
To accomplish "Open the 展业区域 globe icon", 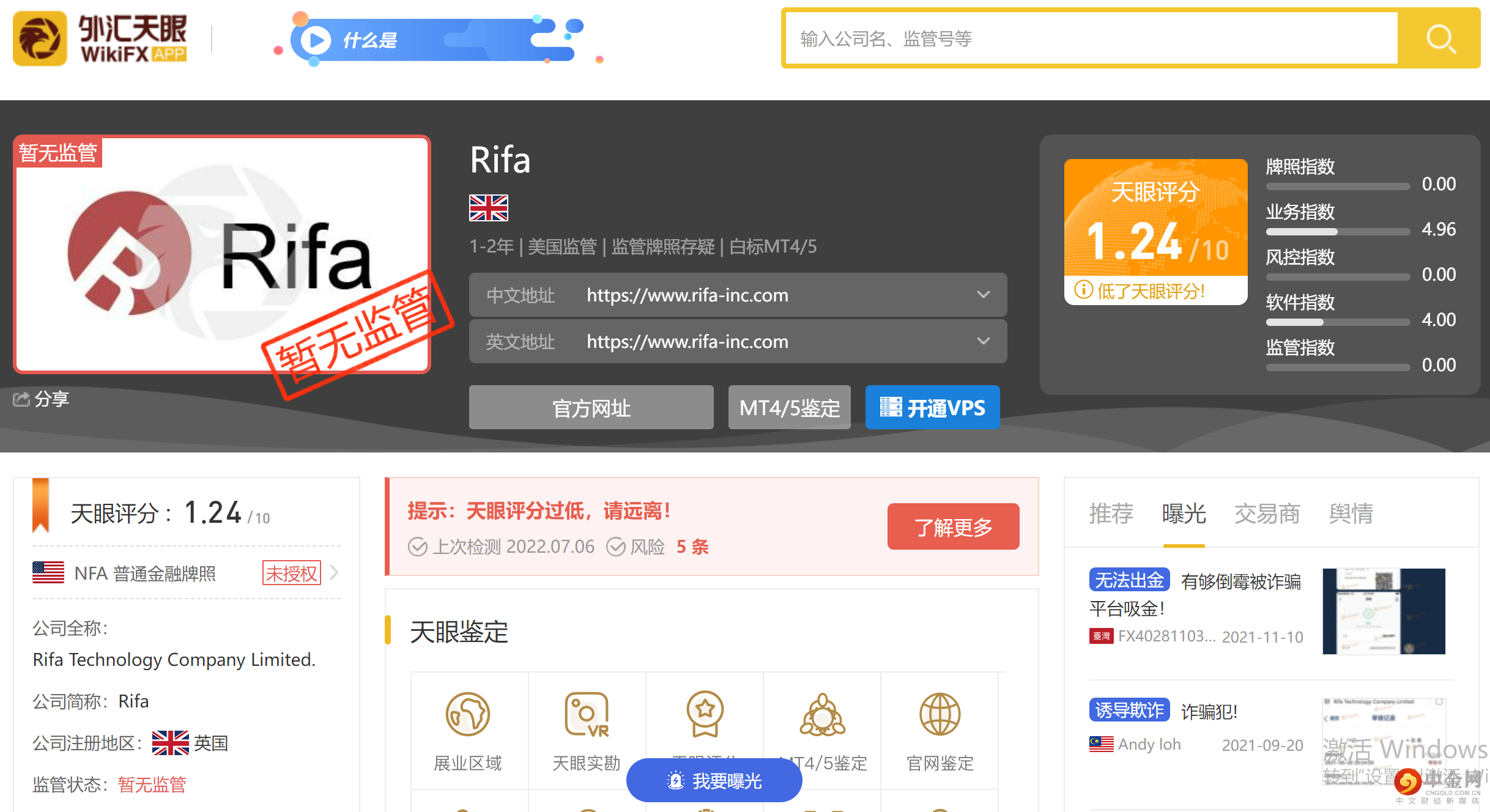I will 467,714.
